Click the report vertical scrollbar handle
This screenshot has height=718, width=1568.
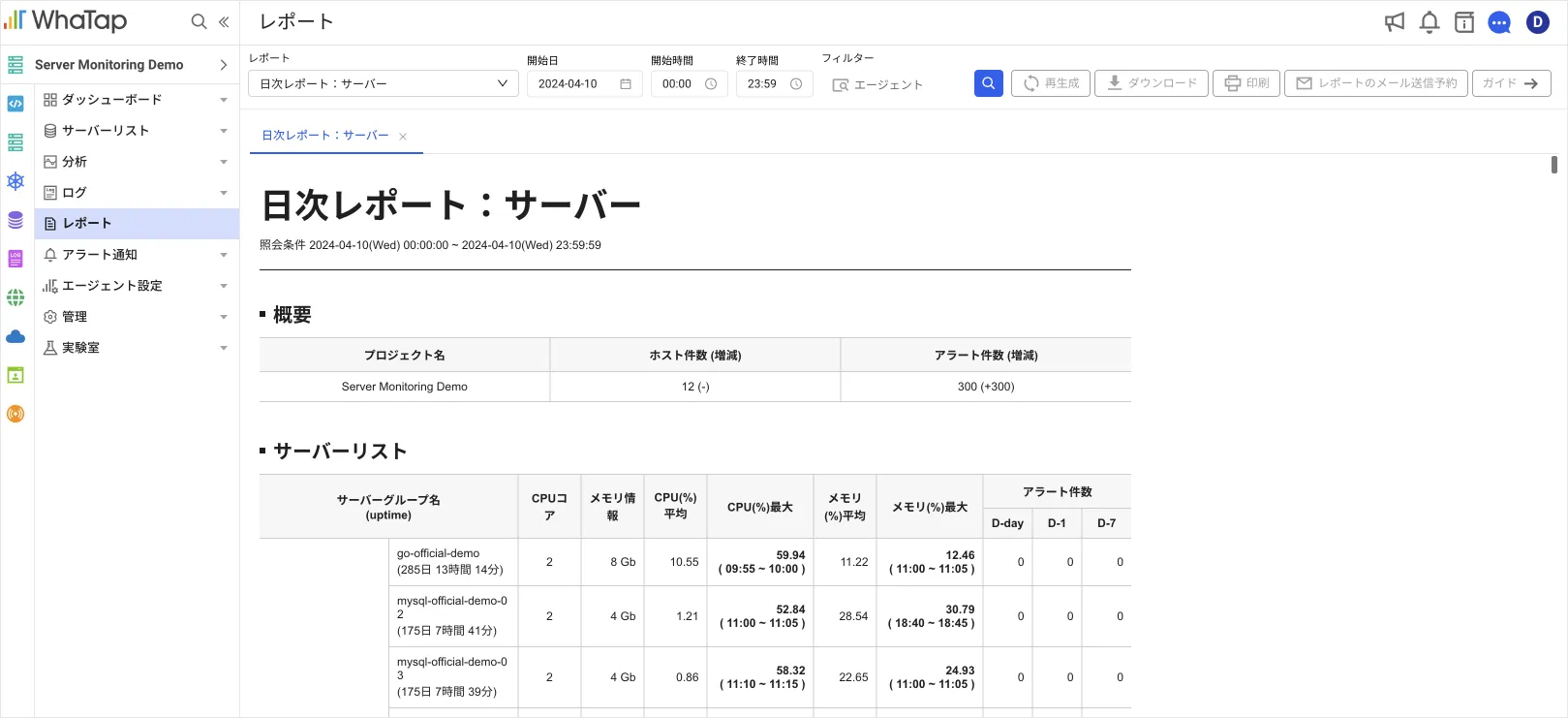(1554, 165)
